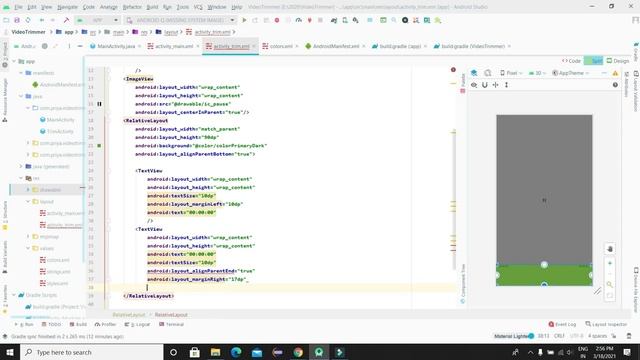Click the taskbar search box
This screenshot has width=640, height=360.
click(92, 352)
